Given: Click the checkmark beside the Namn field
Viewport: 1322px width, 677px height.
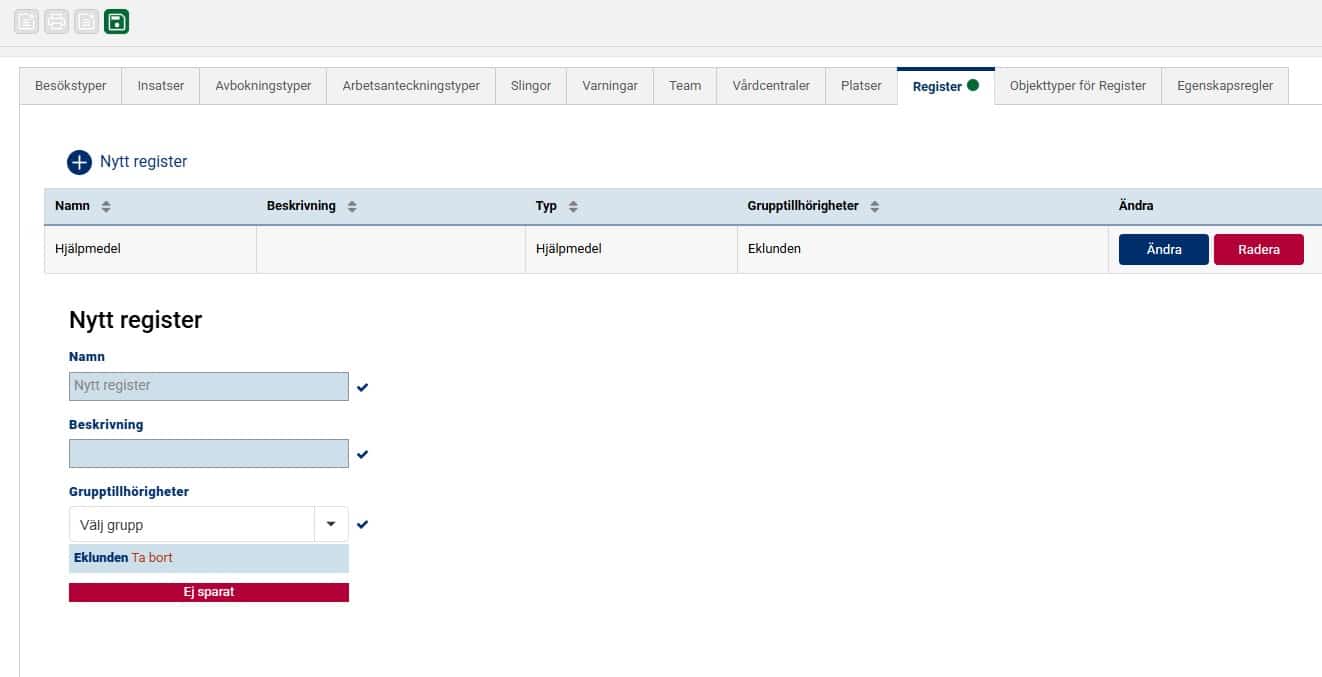Looking at the screenshot, I should [362, 387].
